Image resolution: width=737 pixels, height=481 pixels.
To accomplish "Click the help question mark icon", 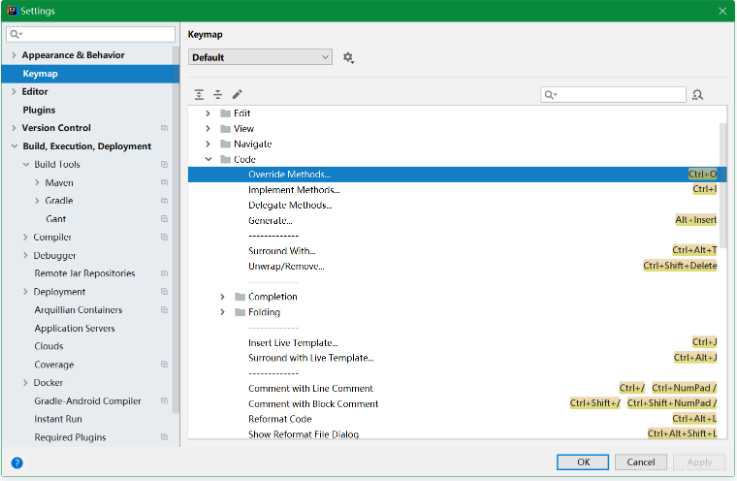I will click(x=17, y=463).
